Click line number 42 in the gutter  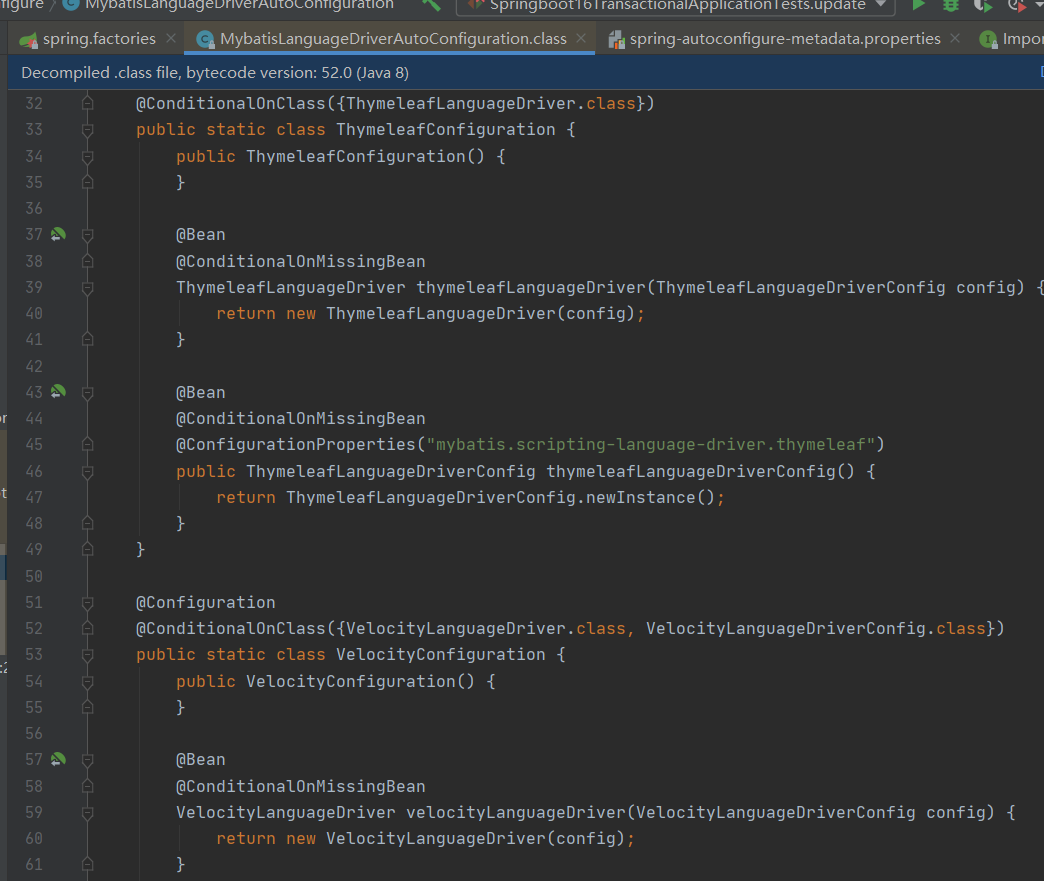34,366
